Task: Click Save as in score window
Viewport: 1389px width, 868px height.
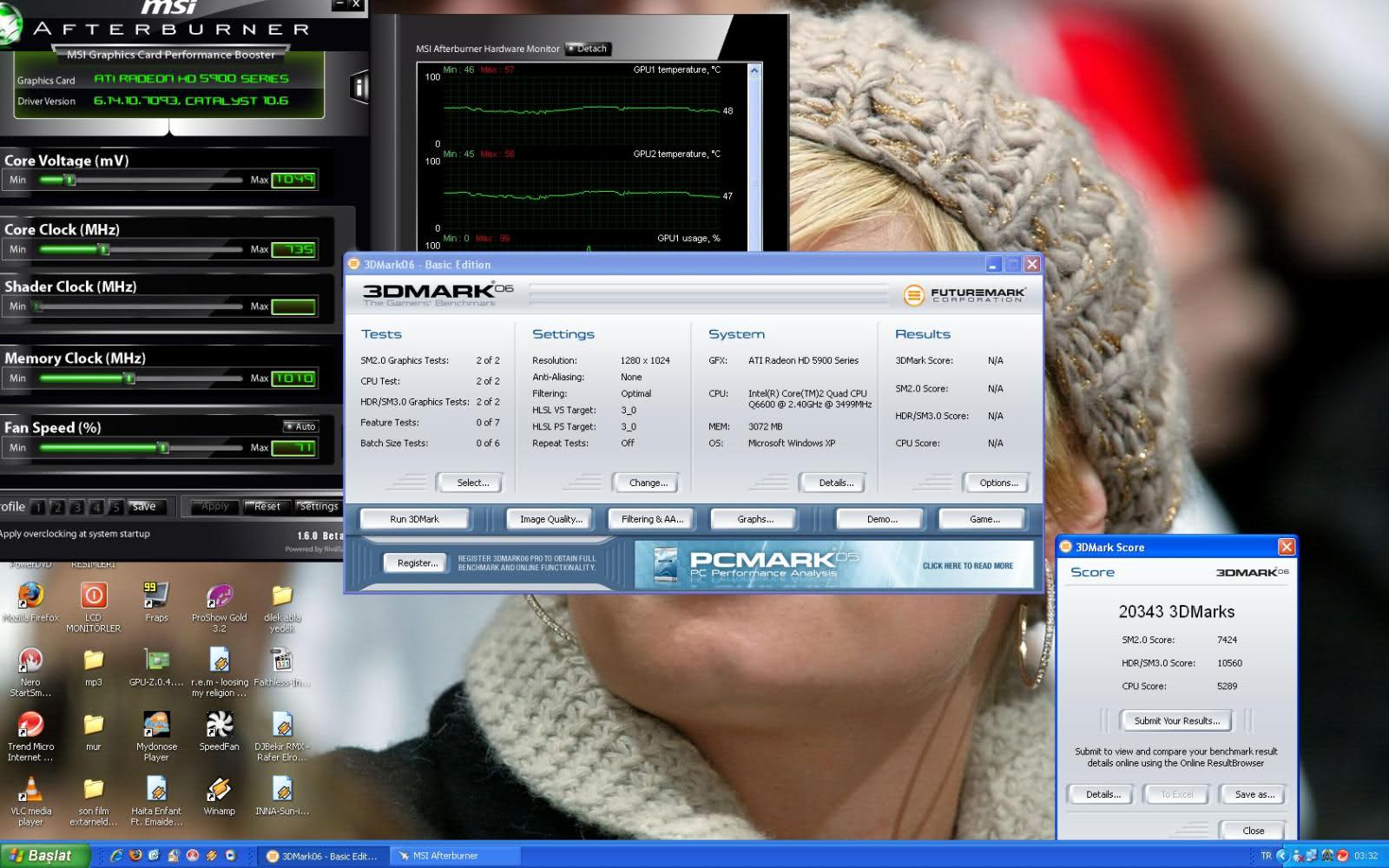Action: coord(1254,794)
